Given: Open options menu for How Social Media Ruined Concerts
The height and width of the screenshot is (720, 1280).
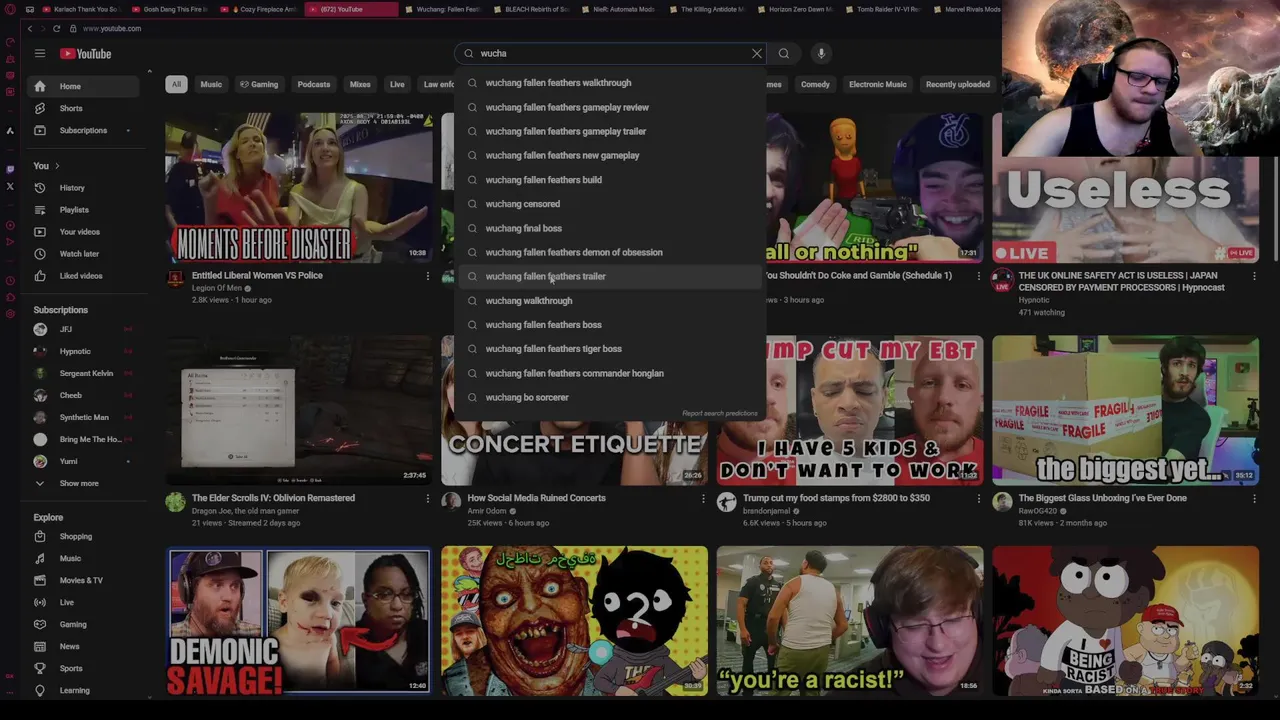Looking at the screenshot, I should tap(703, 498).
